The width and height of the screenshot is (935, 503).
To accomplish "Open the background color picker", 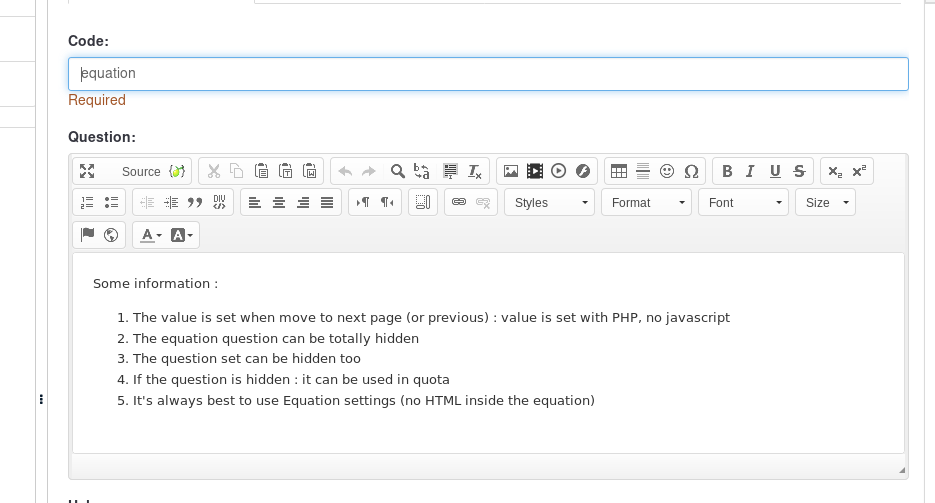I will tap(183, 235).
